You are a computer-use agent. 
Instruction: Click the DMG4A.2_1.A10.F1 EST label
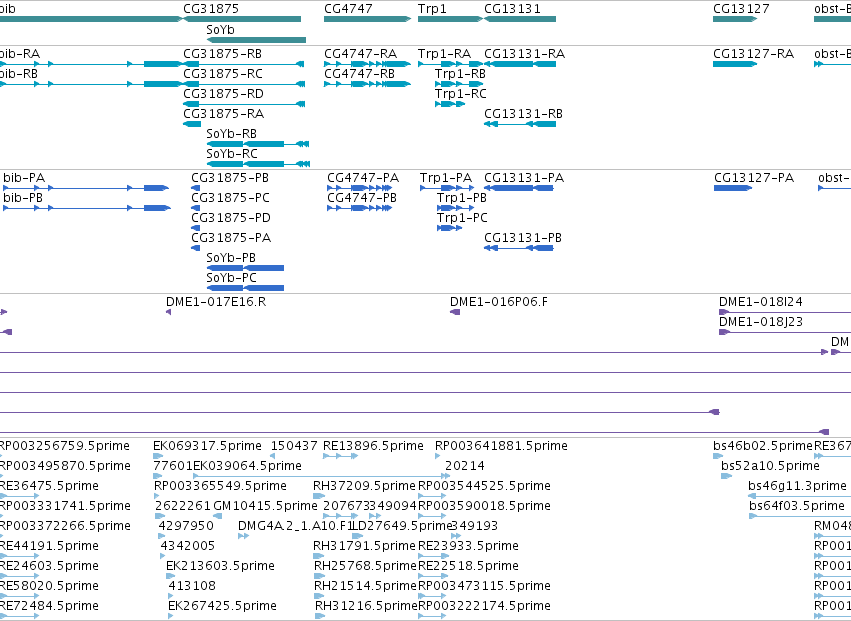click(x=295, y=526)
